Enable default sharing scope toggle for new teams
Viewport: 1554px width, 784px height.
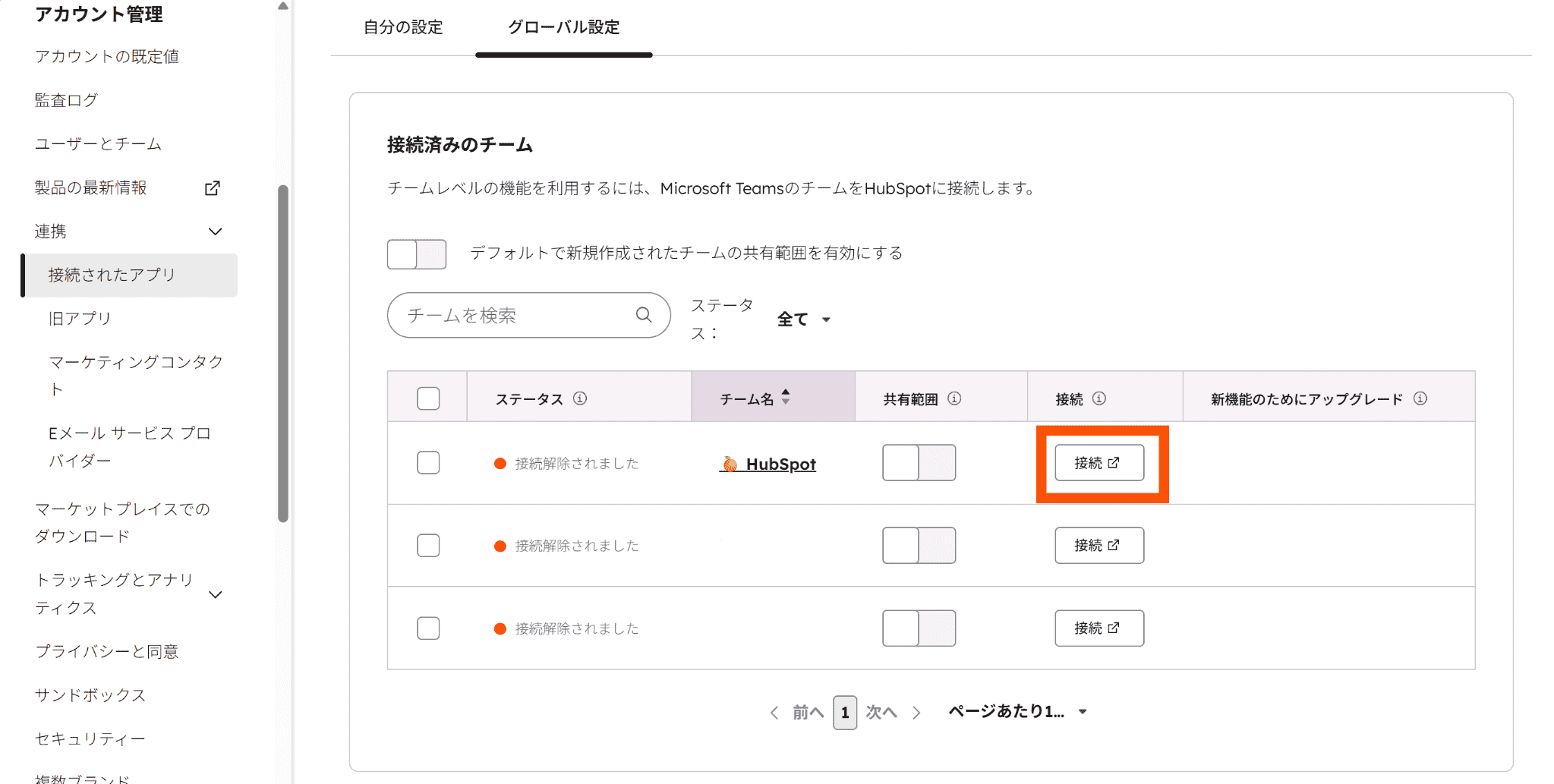(417, 254)
